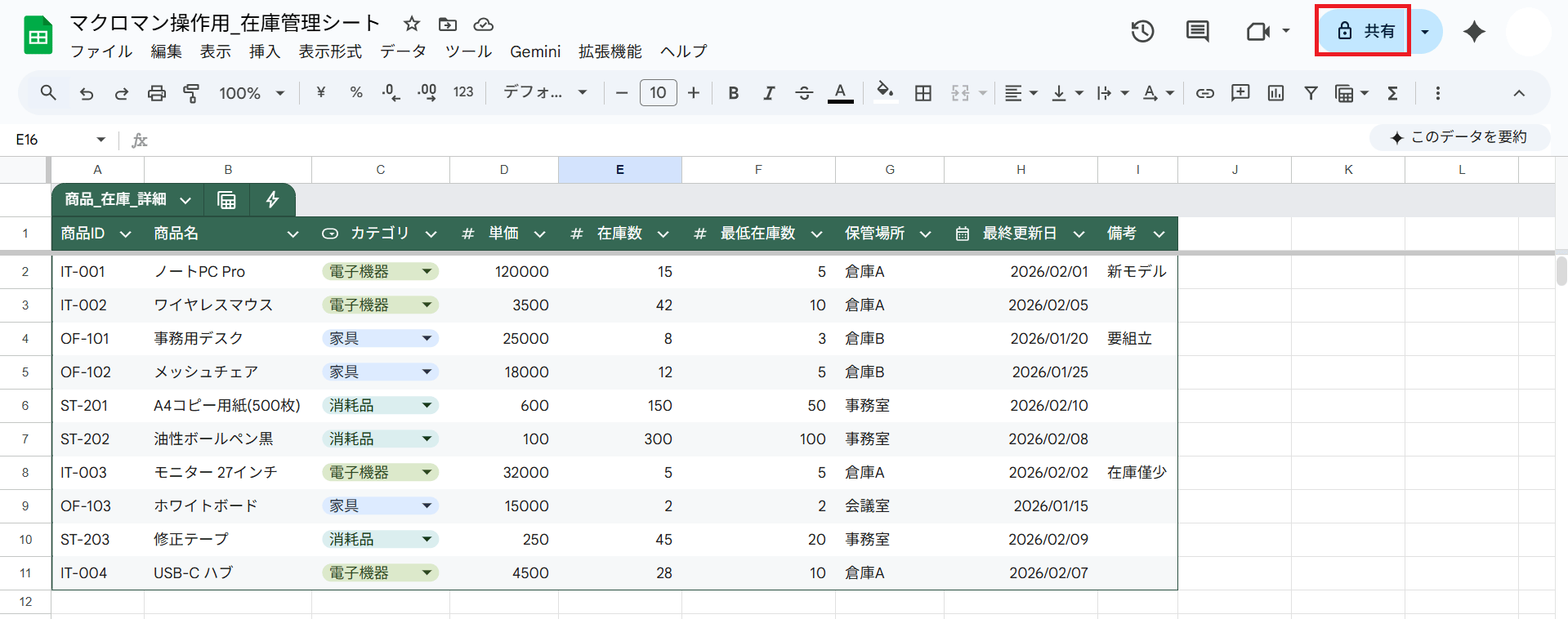Toggle bold formatting

(733, 93)
